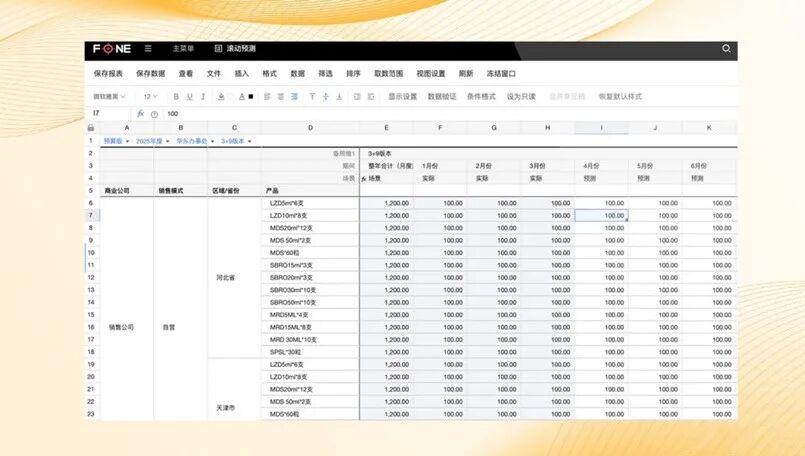
Task: Expand the 3+9版本 version dropdown
Action: tap(236, 141)
